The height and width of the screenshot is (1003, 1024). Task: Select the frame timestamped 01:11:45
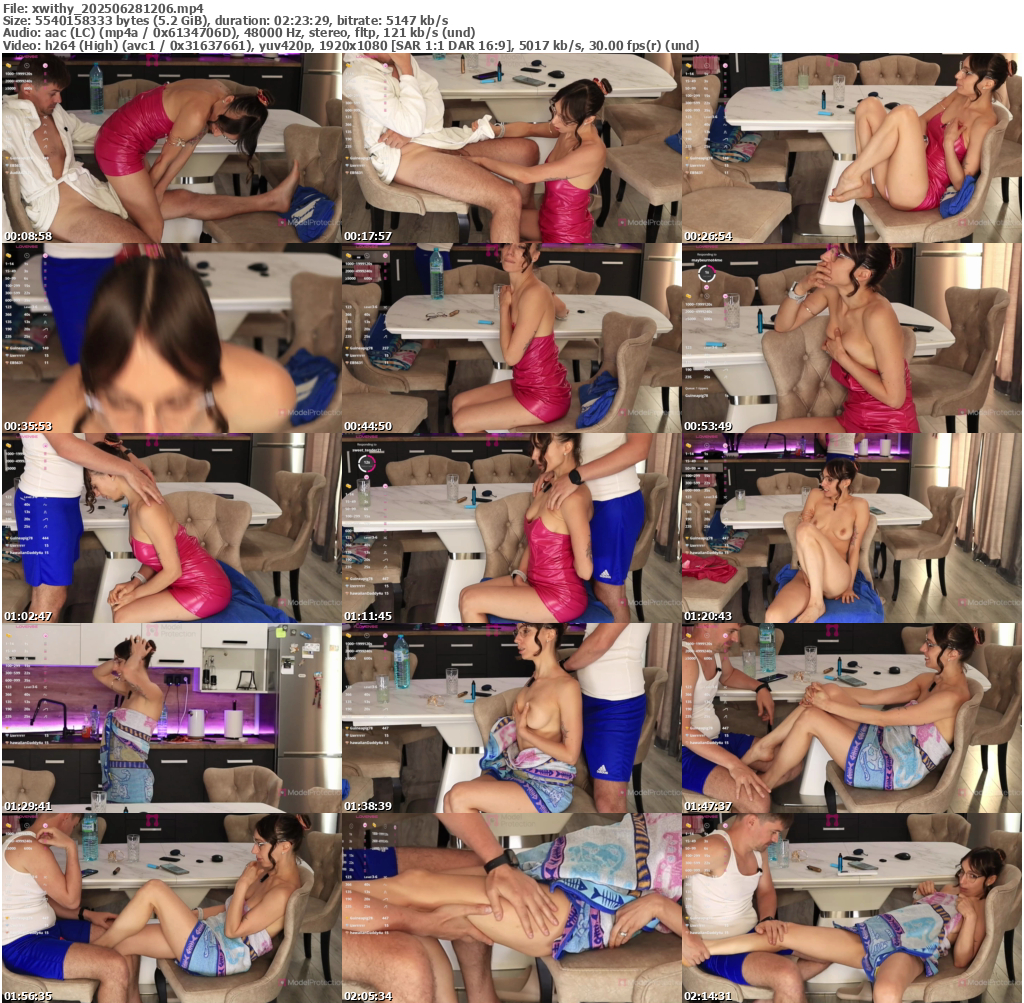[511, 528]
